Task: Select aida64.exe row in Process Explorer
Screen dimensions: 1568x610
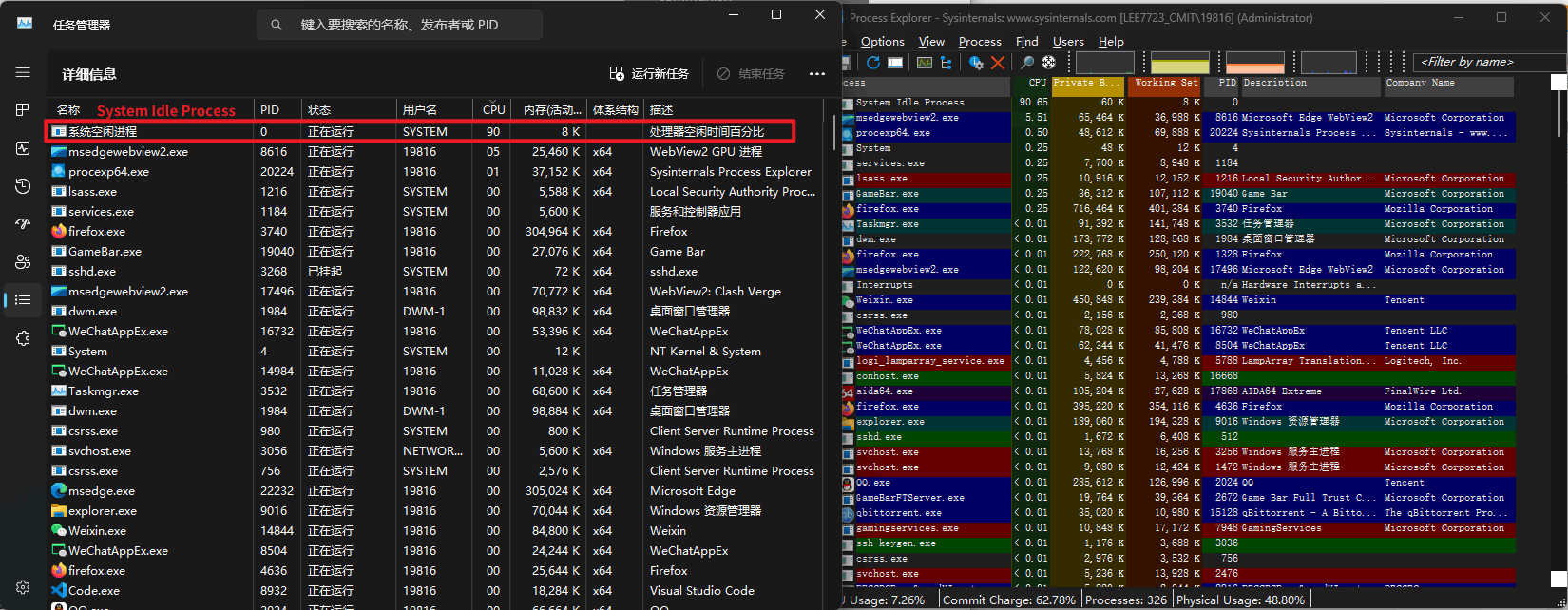Action: tap(1178, 391)
